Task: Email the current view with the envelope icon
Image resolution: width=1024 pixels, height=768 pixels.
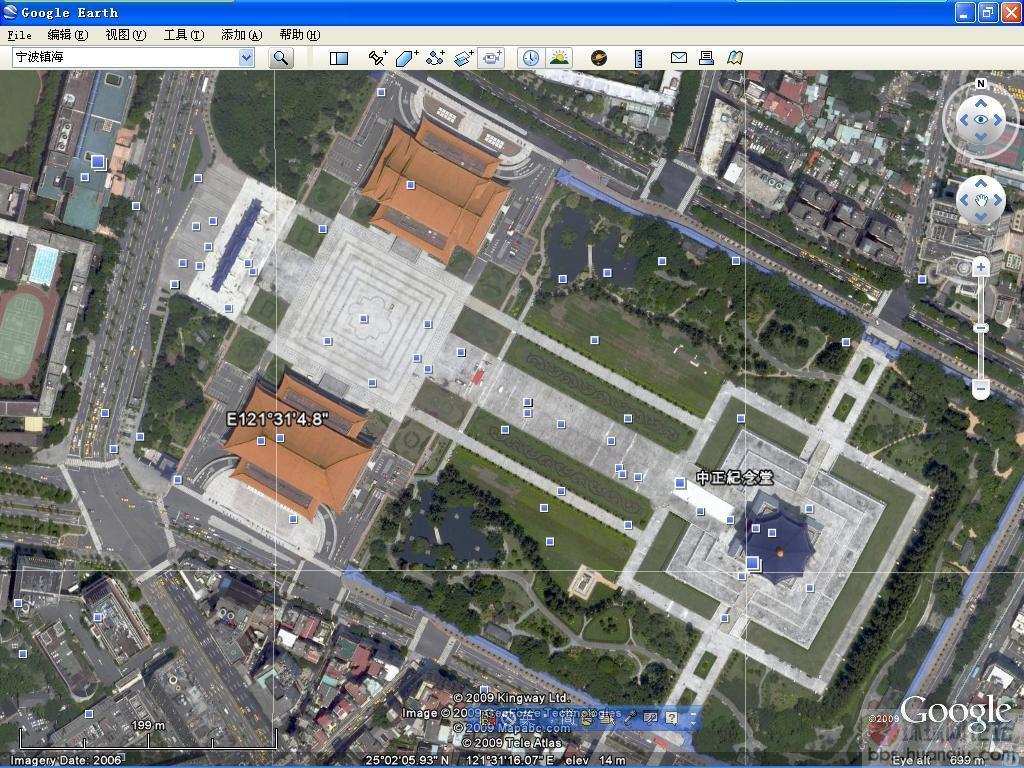Action: (x=679, y=58)
